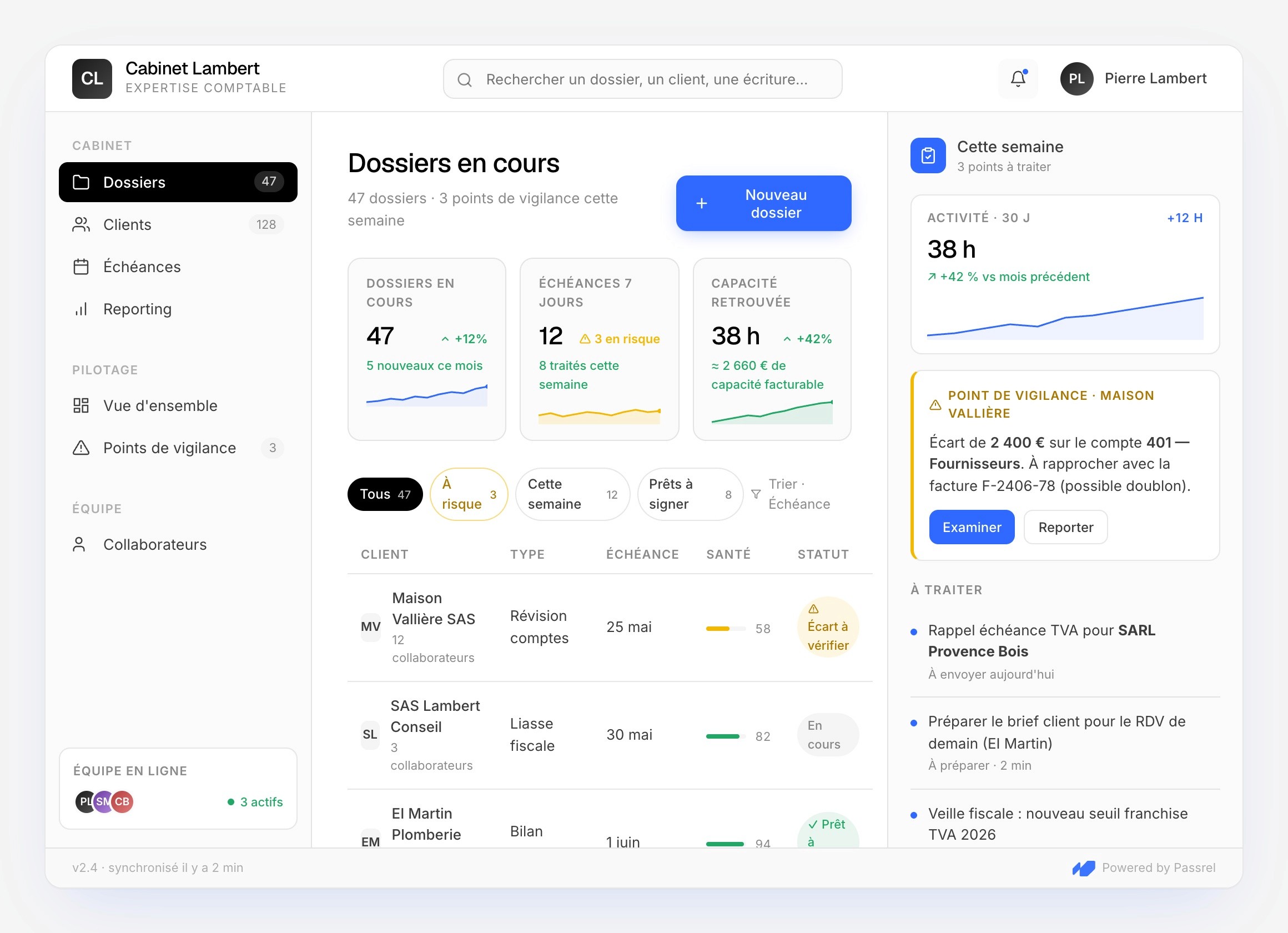This screenshot has height=933, width=1288.
Task: Click Écart à vérifier status badge
Action: [827, 627]
